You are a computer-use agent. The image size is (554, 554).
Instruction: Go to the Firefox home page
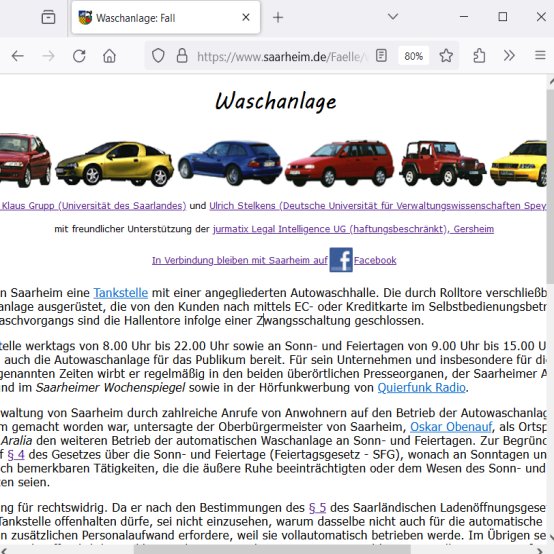pyautogui.click(x=109, y=56)
